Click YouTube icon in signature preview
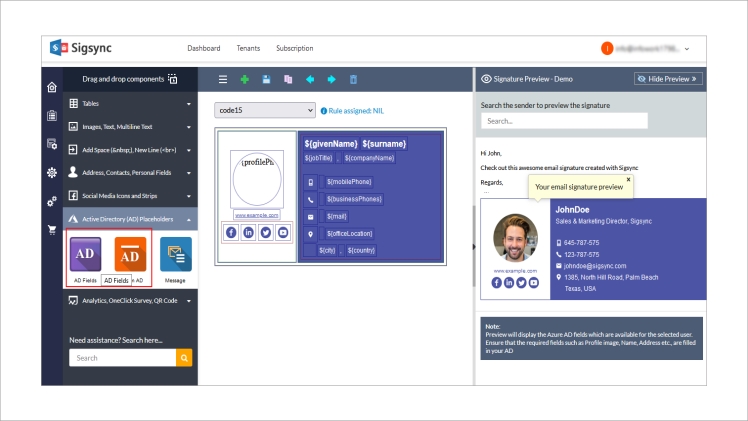The image size is (748, 421). (534, 283)
